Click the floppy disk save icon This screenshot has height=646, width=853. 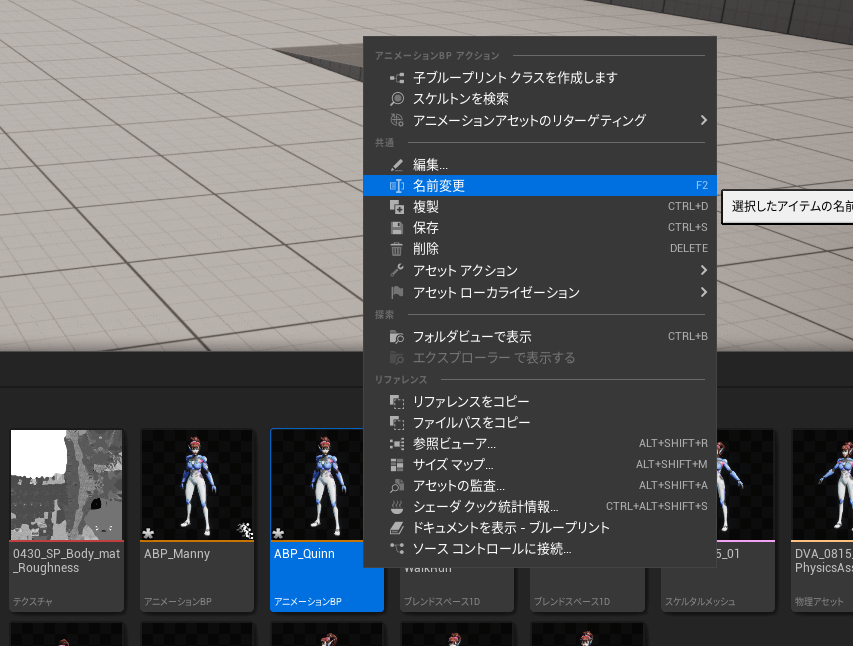point(396,228)
